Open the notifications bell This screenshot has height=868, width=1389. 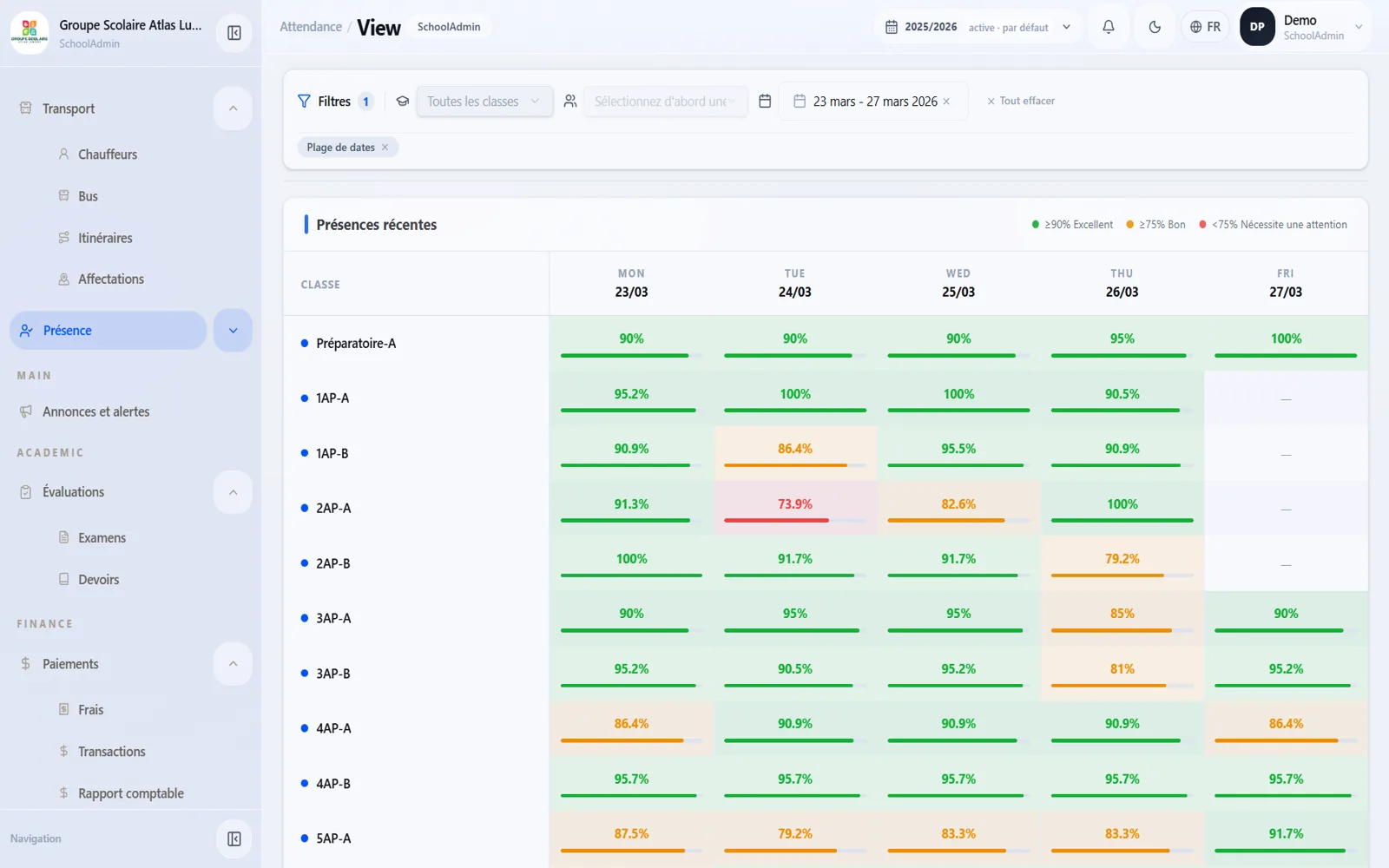(1109, 27)
